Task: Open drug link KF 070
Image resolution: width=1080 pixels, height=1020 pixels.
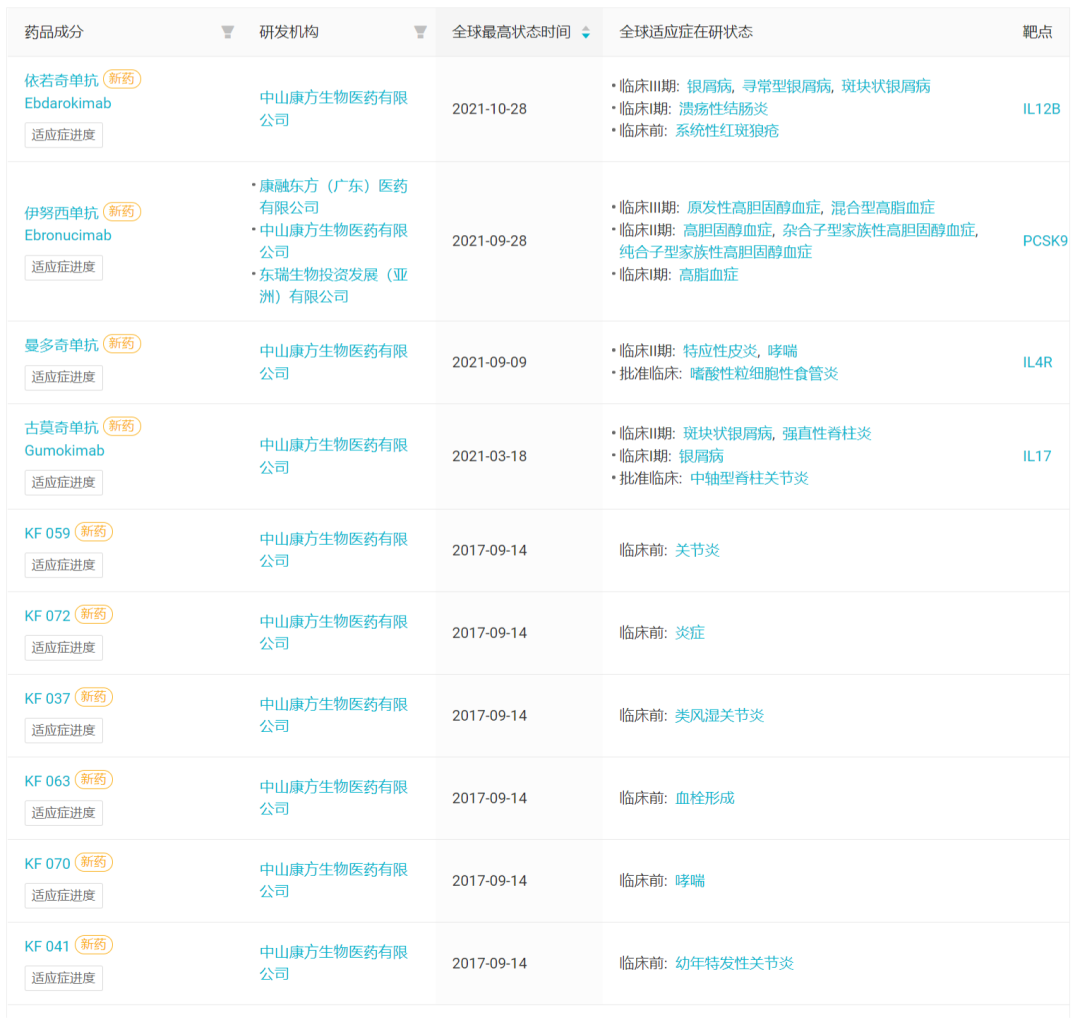Action: click(x=47, y=864)
